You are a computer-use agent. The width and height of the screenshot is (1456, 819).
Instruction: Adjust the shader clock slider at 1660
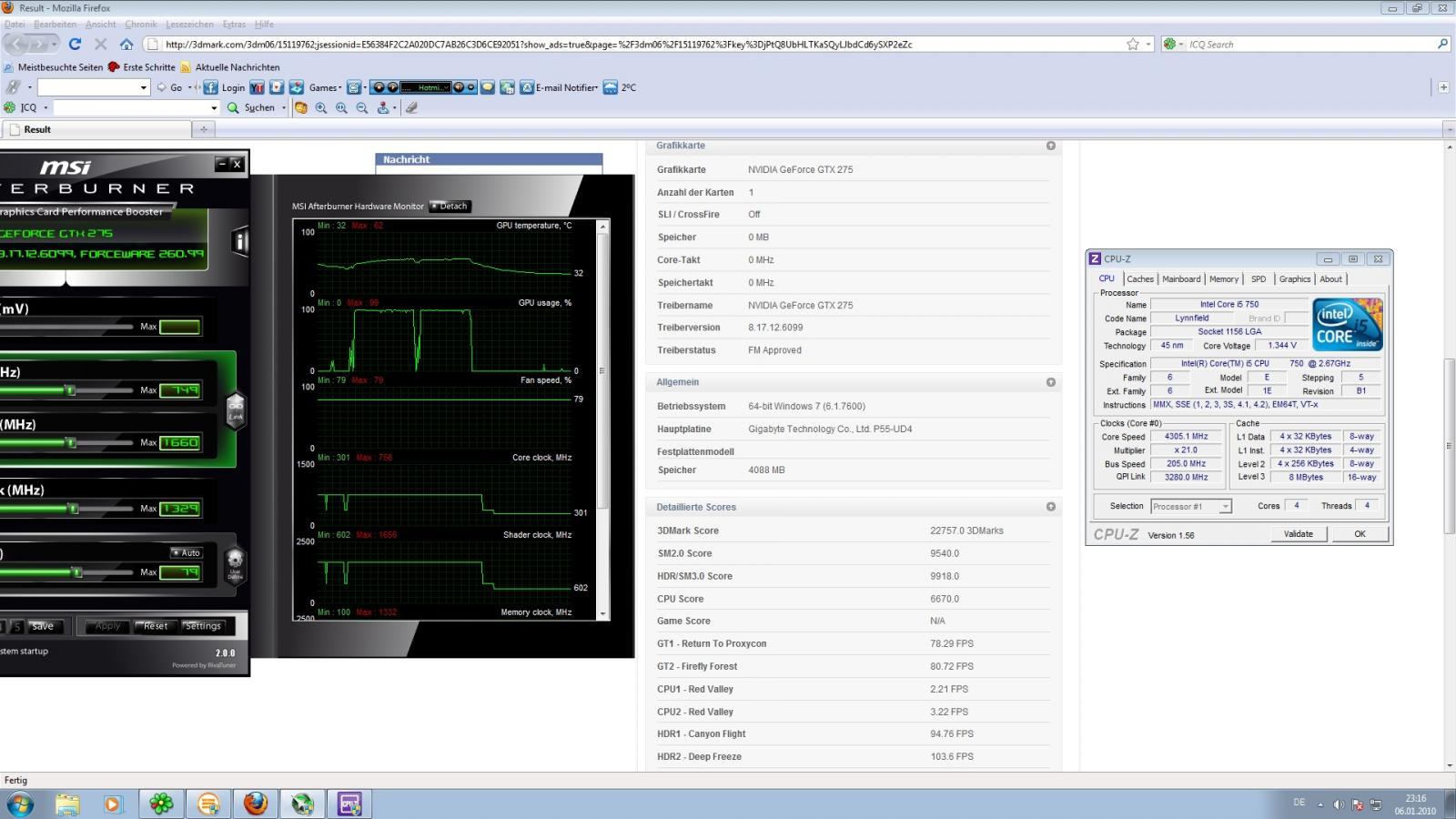(x=71, y=443)
